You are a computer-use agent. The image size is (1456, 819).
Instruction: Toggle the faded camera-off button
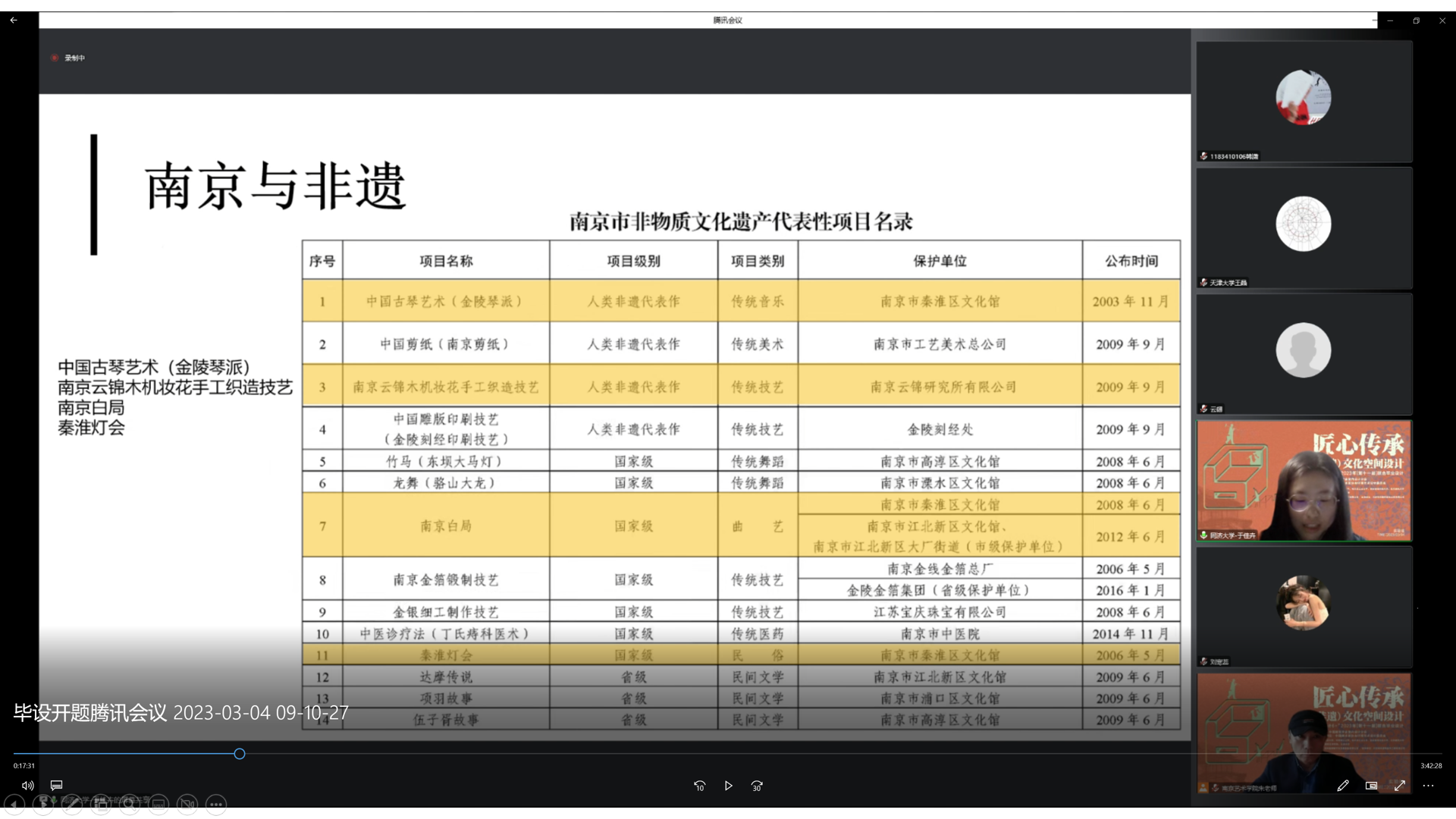point(187,804)
